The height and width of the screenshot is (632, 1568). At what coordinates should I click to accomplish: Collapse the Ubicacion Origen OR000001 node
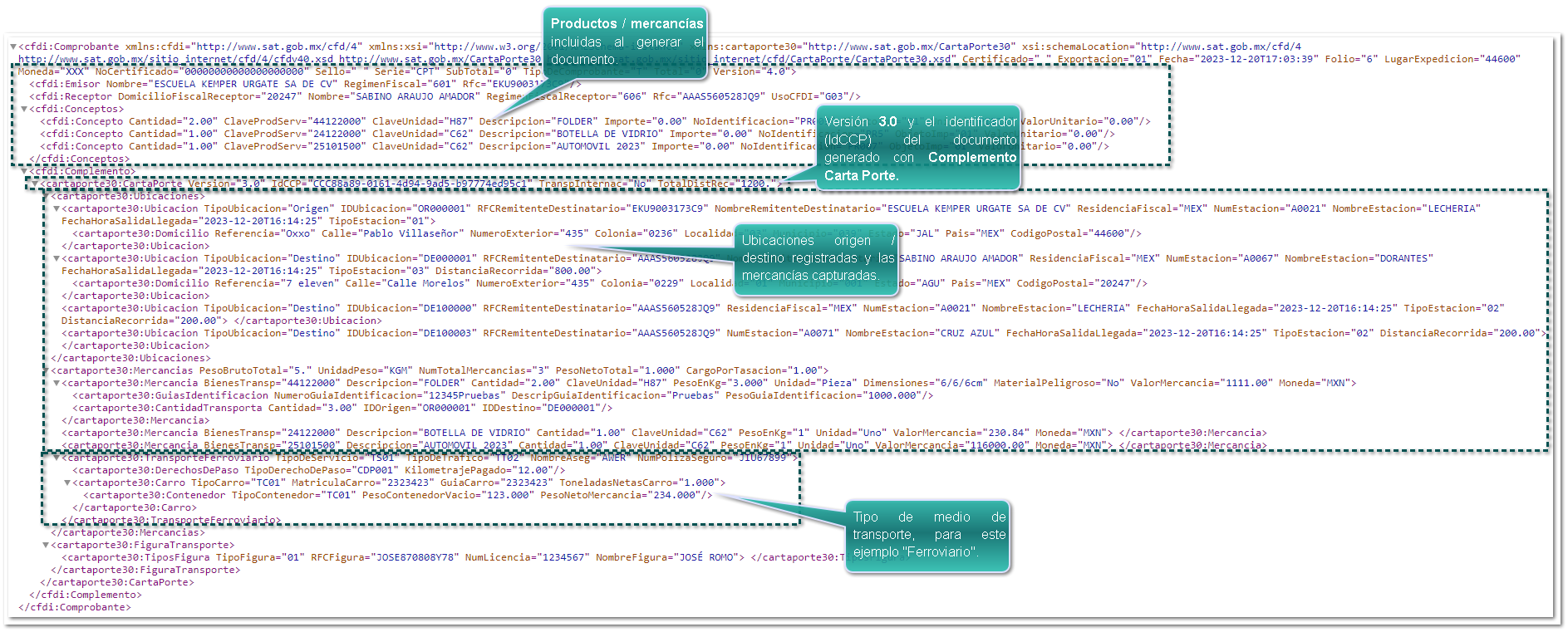point(57,208)
